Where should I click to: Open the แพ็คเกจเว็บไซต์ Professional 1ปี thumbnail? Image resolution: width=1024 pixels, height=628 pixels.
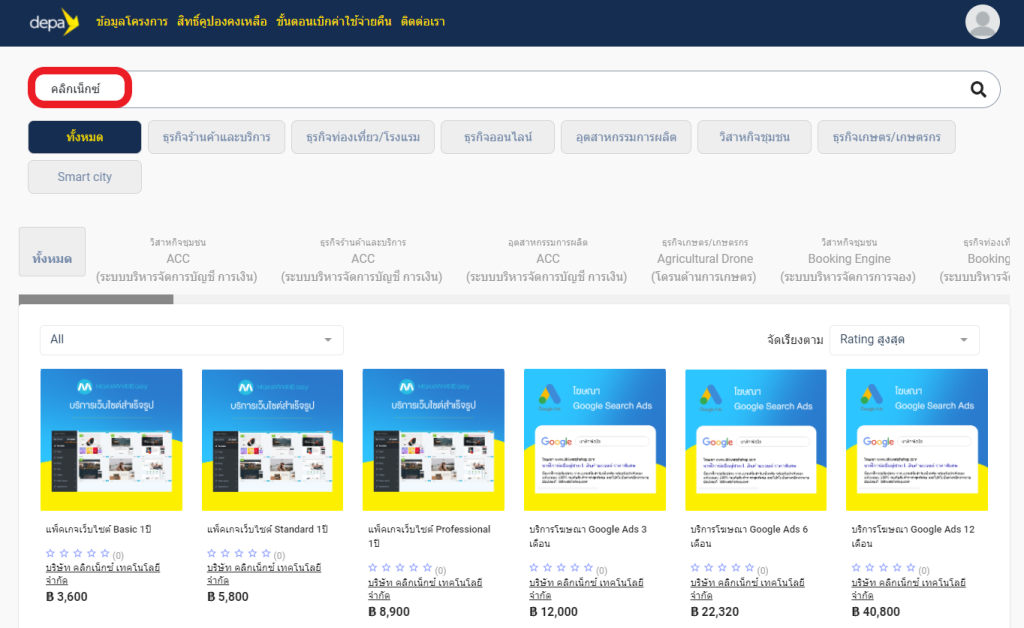(434, 440)
